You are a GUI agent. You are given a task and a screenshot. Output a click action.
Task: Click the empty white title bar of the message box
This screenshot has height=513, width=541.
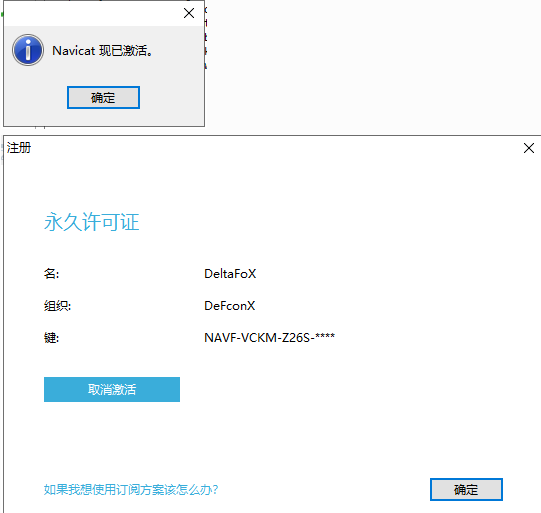click(x=93, y=13)
